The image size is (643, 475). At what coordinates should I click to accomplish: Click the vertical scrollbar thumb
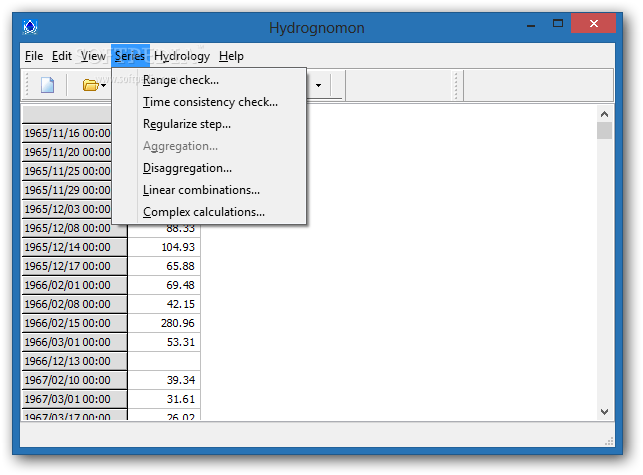point(604,131)
